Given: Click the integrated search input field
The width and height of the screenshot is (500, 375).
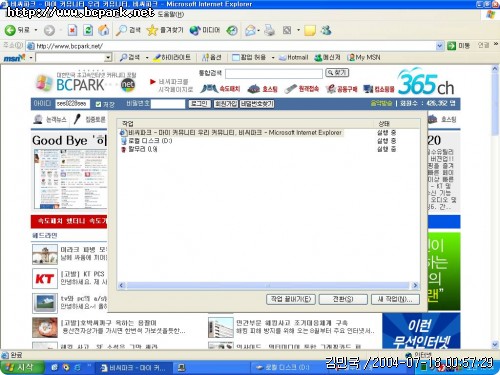Looking at the screenshot, I should point(274,73).
